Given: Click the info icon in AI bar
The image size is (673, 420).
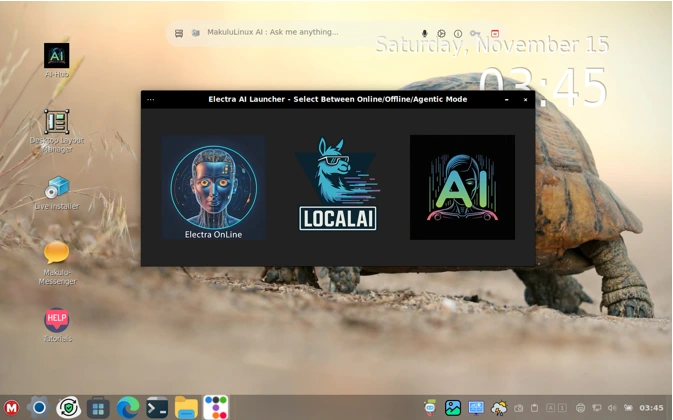Looking at the screenshot, I should (458, 33).
